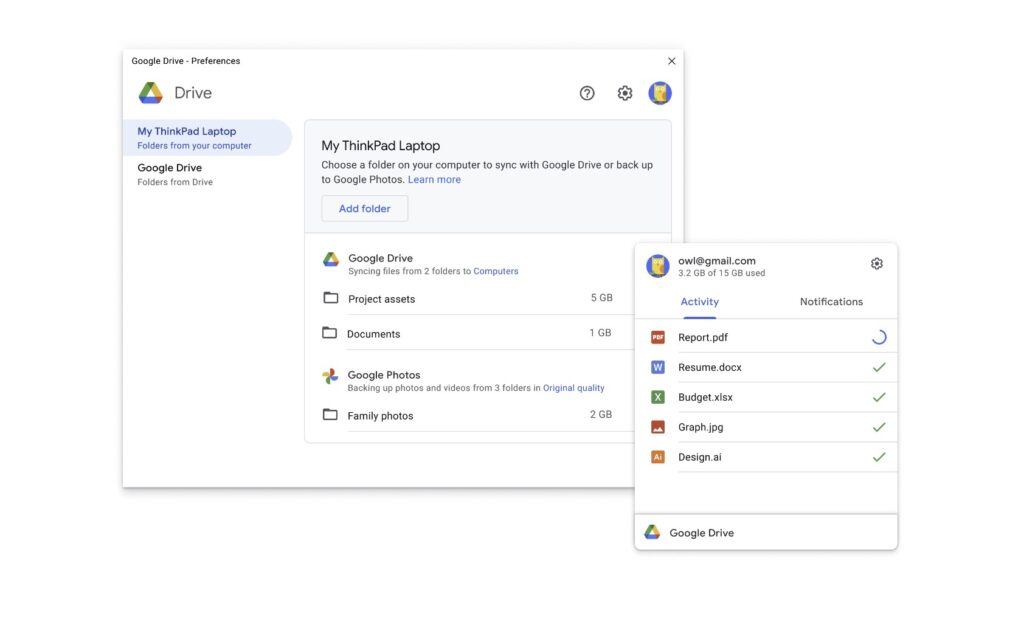Click the 3.2 GB of 15 GB used text

tap(722, 273)
